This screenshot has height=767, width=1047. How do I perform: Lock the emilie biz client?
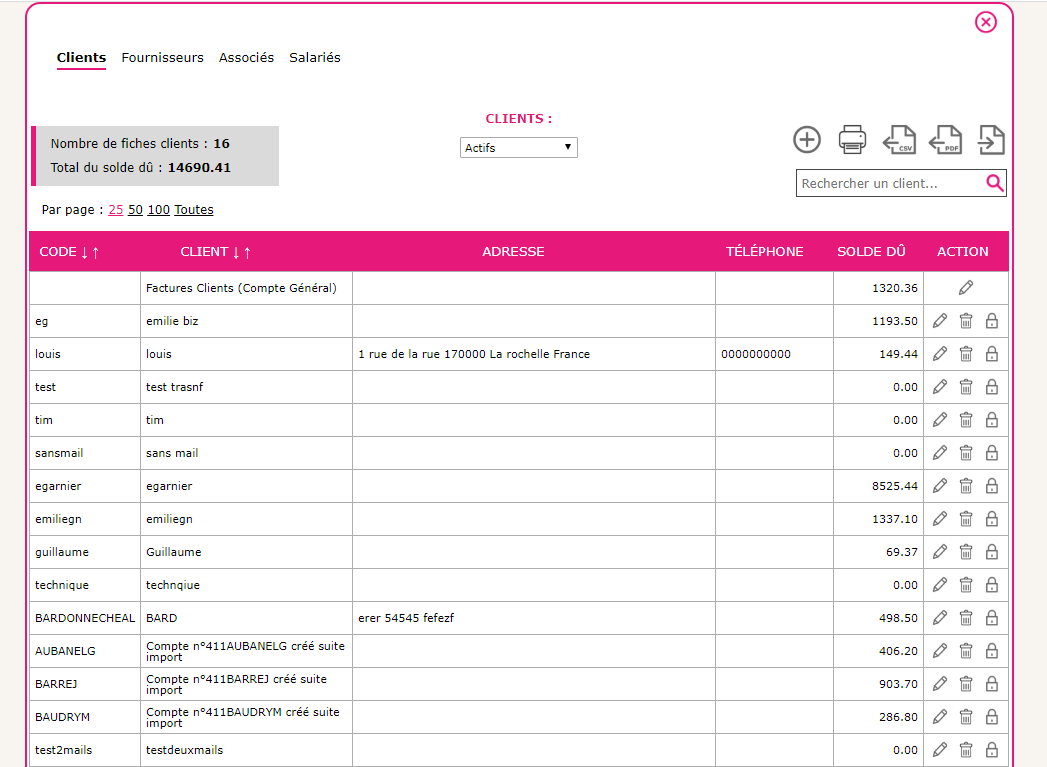tap(992, 321)
